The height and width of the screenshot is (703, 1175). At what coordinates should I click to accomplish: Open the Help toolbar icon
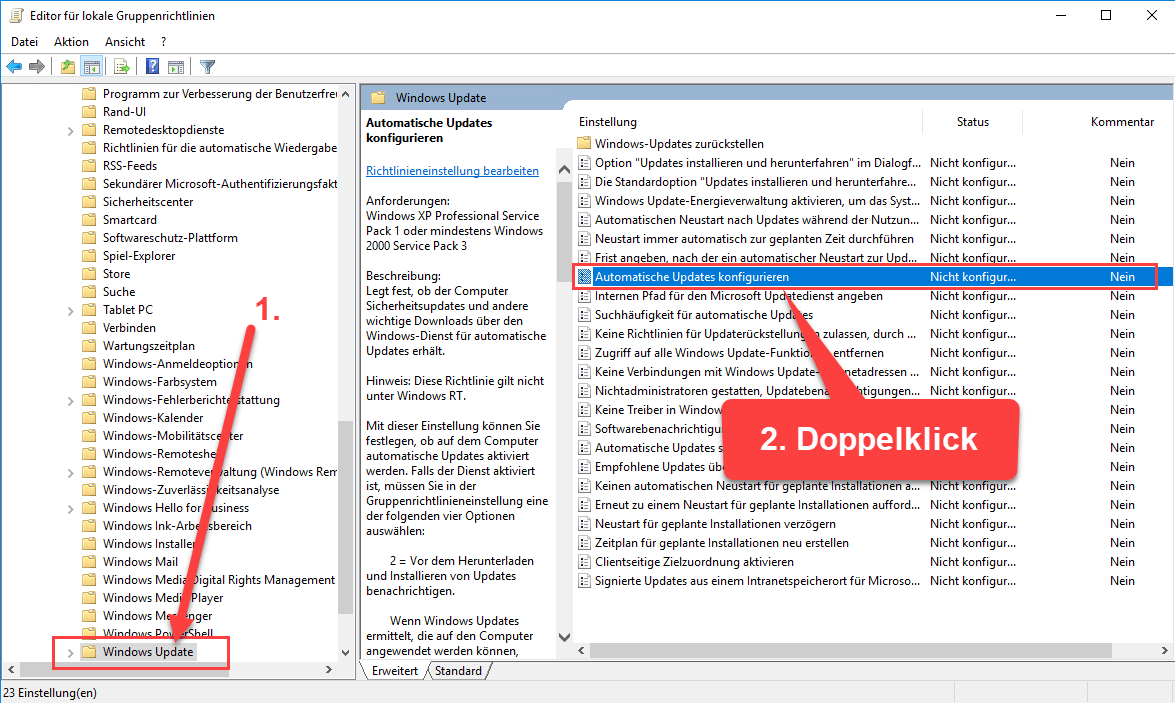click(x=152, y=67)
